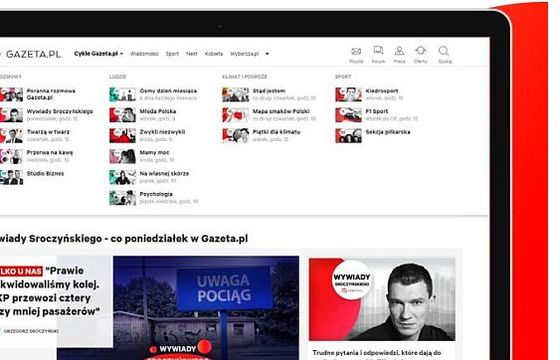Click the red U NAS badge
The image size is (560, 360).
coord(21,271)
